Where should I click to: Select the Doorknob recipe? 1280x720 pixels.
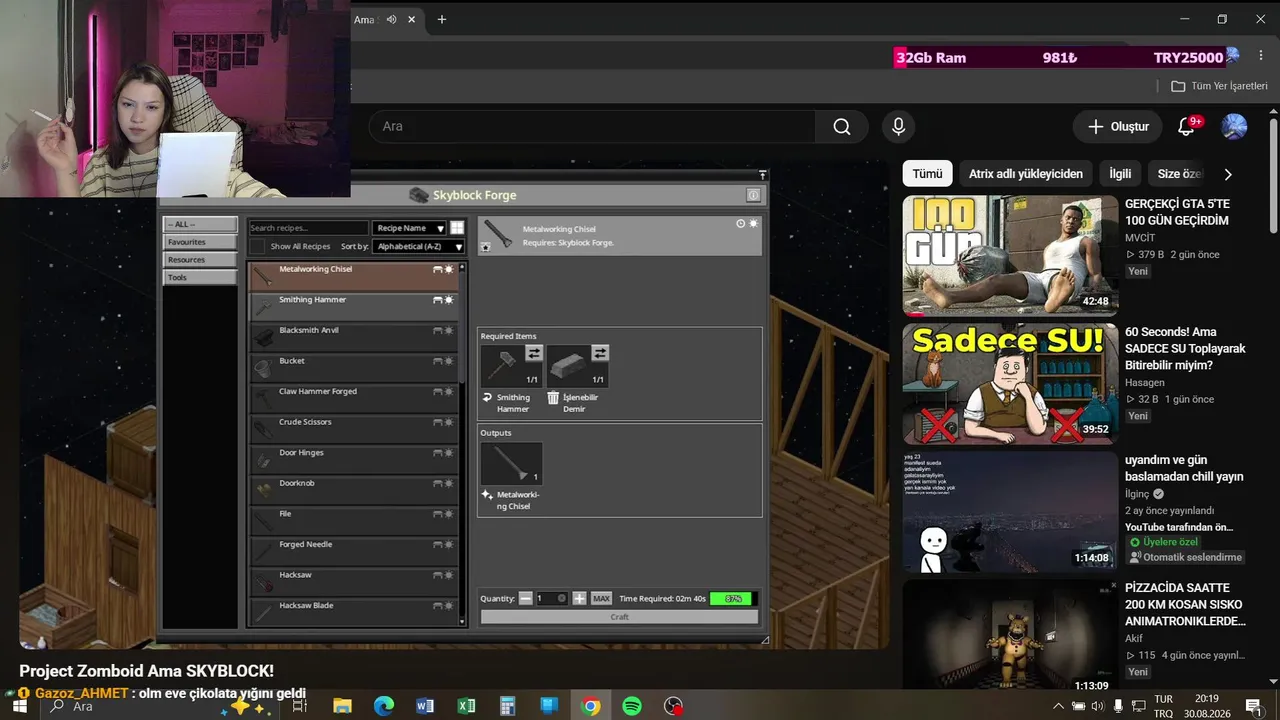click(x=354, y=490)
